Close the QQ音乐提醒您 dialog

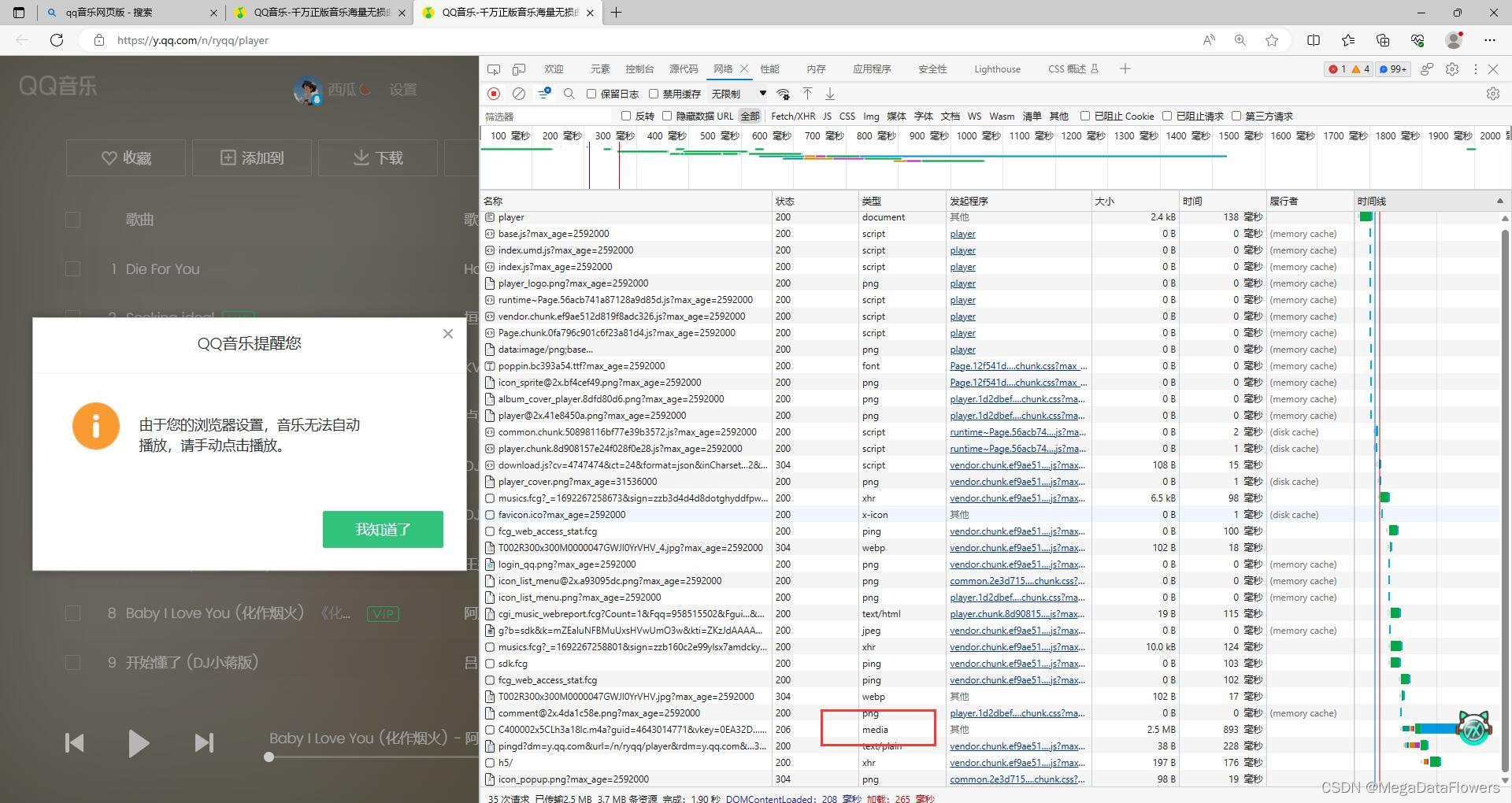(448, 334)
